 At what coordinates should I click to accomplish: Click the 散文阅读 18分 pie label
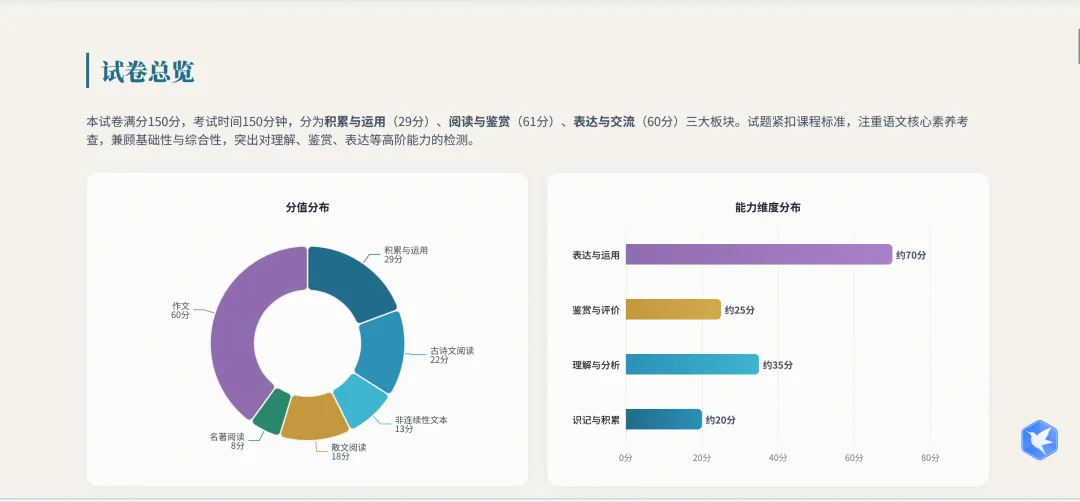point(349,452)
